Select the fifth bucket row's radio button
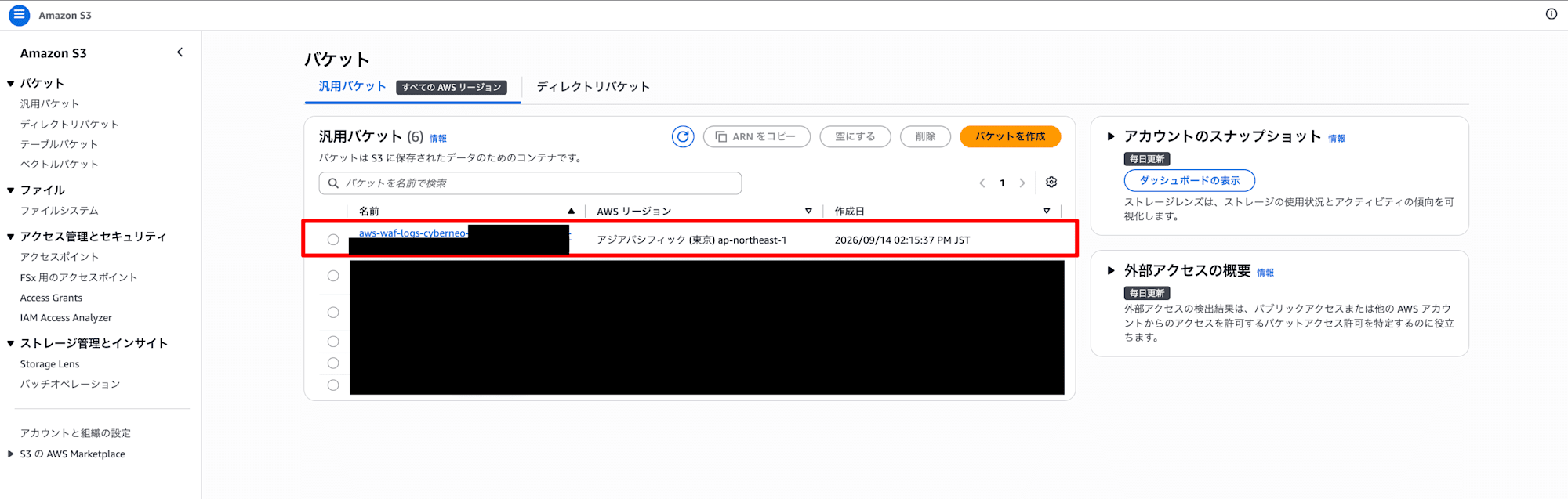 coord(333,363)
